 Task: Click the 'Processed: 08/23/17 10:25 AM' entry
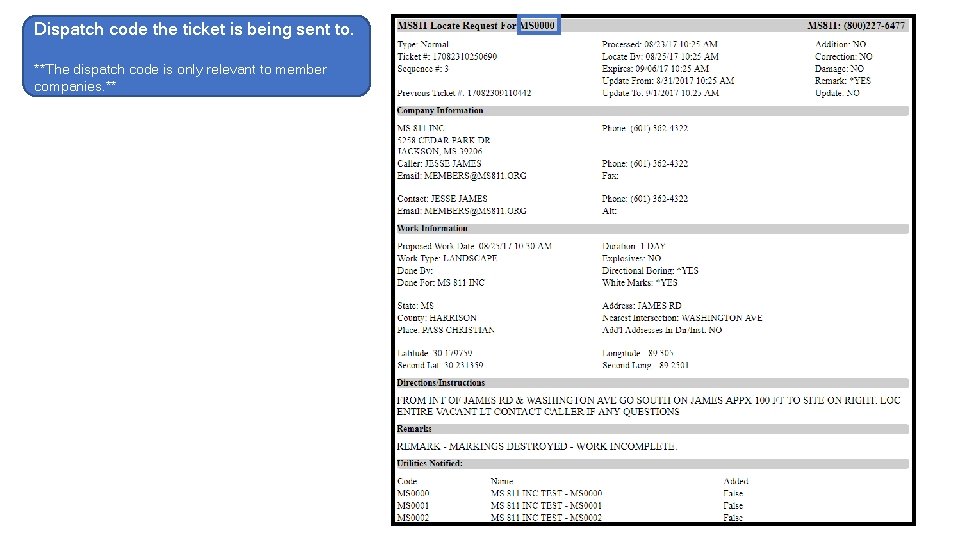tap(659, 44)
